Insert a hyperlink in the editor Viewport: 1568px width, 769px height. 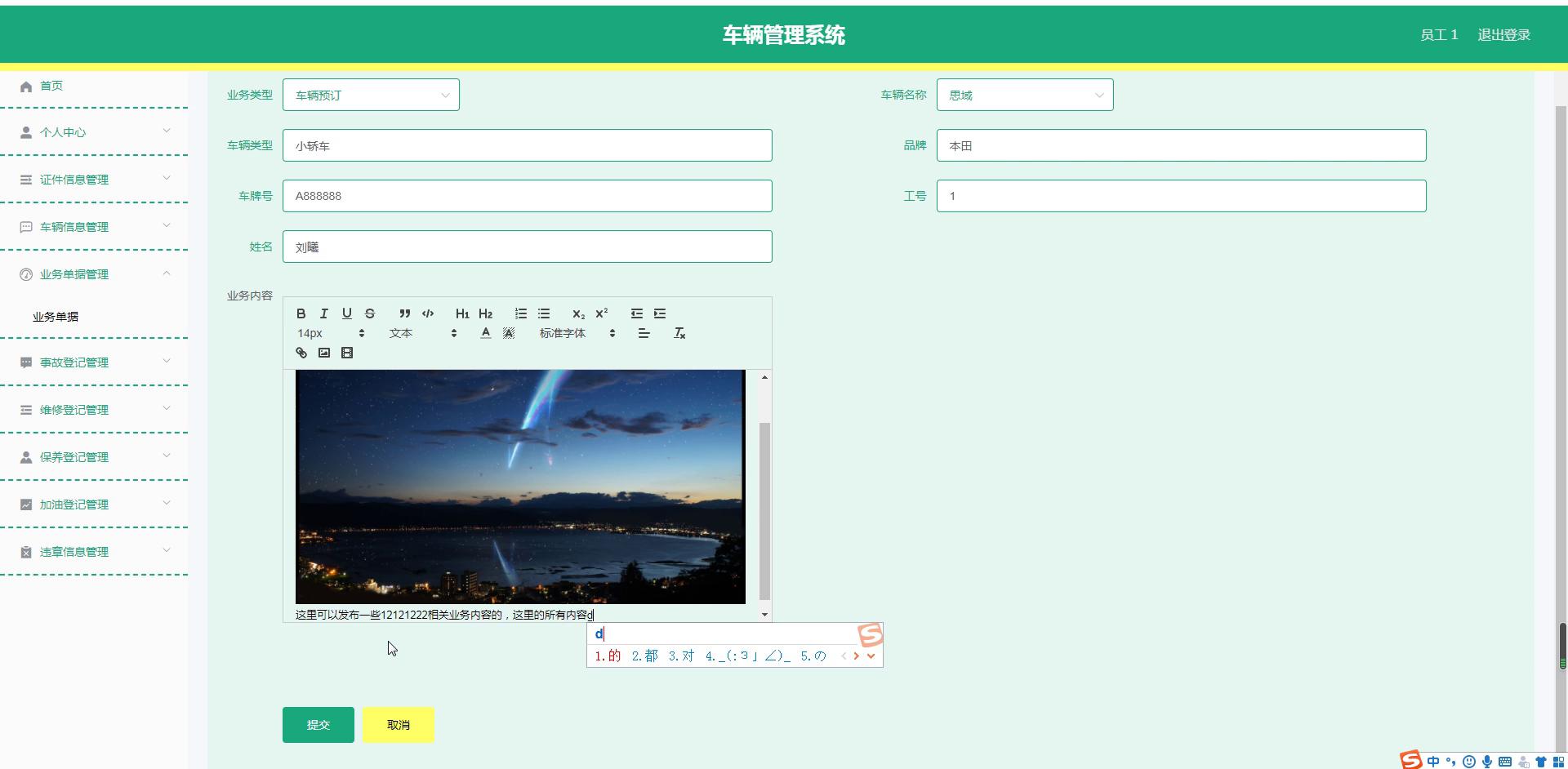click(301, 353)
